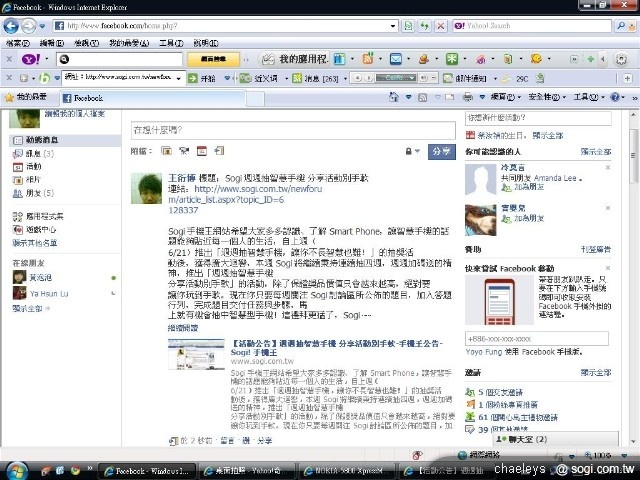Open the 聊天室 (2) chat bar
The image size is (640, 480).
tap(555, 439)
